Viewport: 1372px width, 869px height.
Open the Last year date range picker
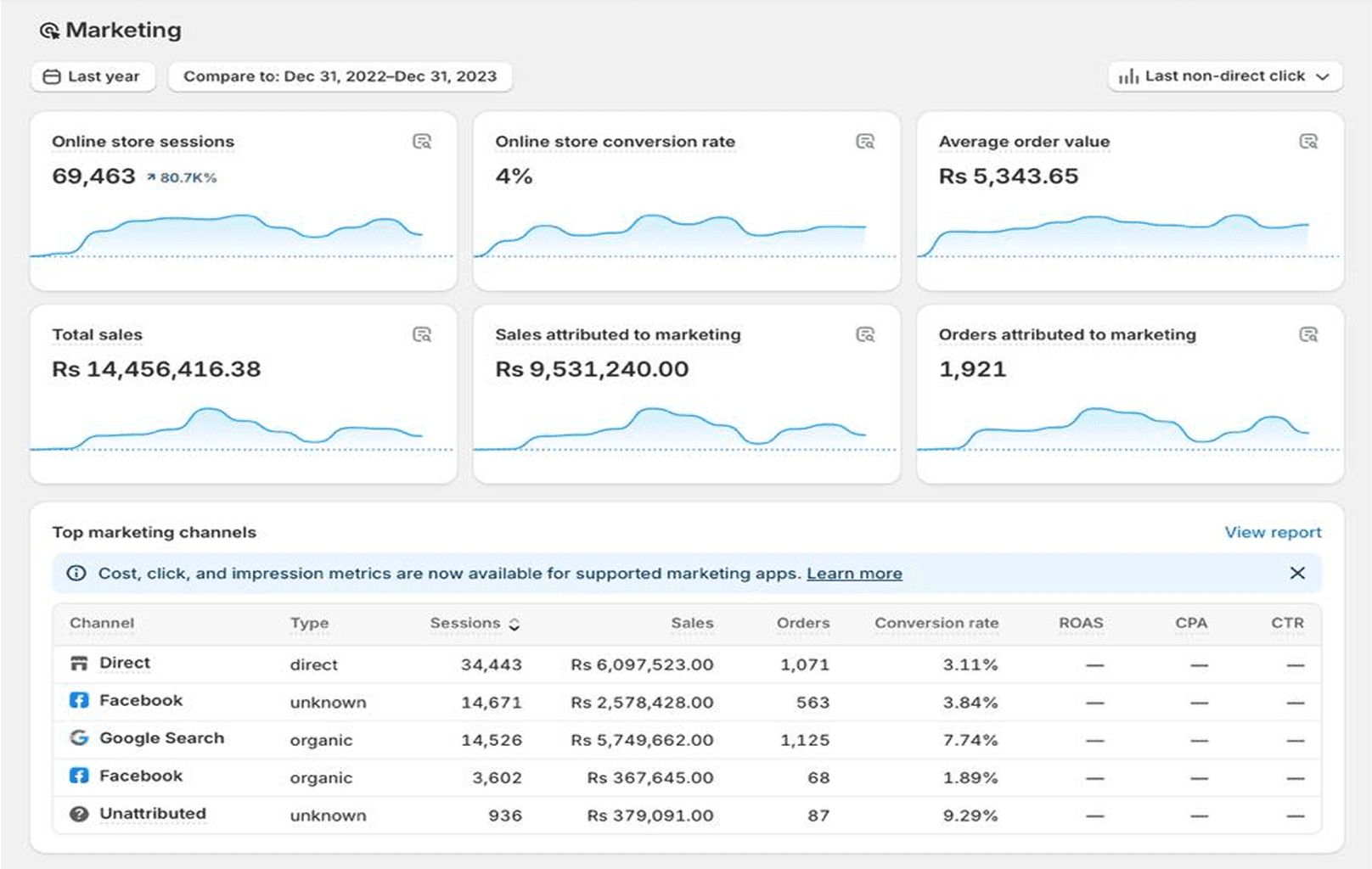93,76
